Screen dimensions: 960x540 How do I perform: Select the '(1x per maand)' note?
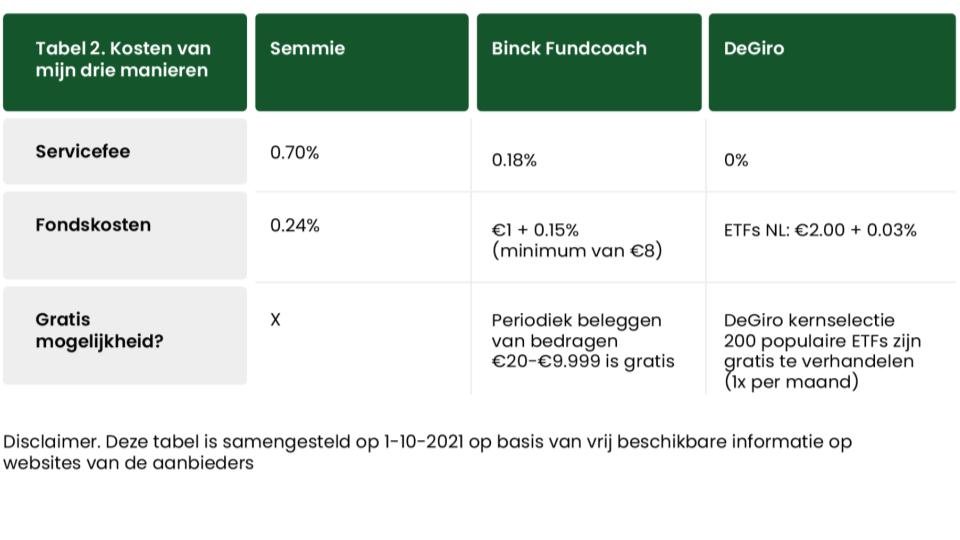792,382
